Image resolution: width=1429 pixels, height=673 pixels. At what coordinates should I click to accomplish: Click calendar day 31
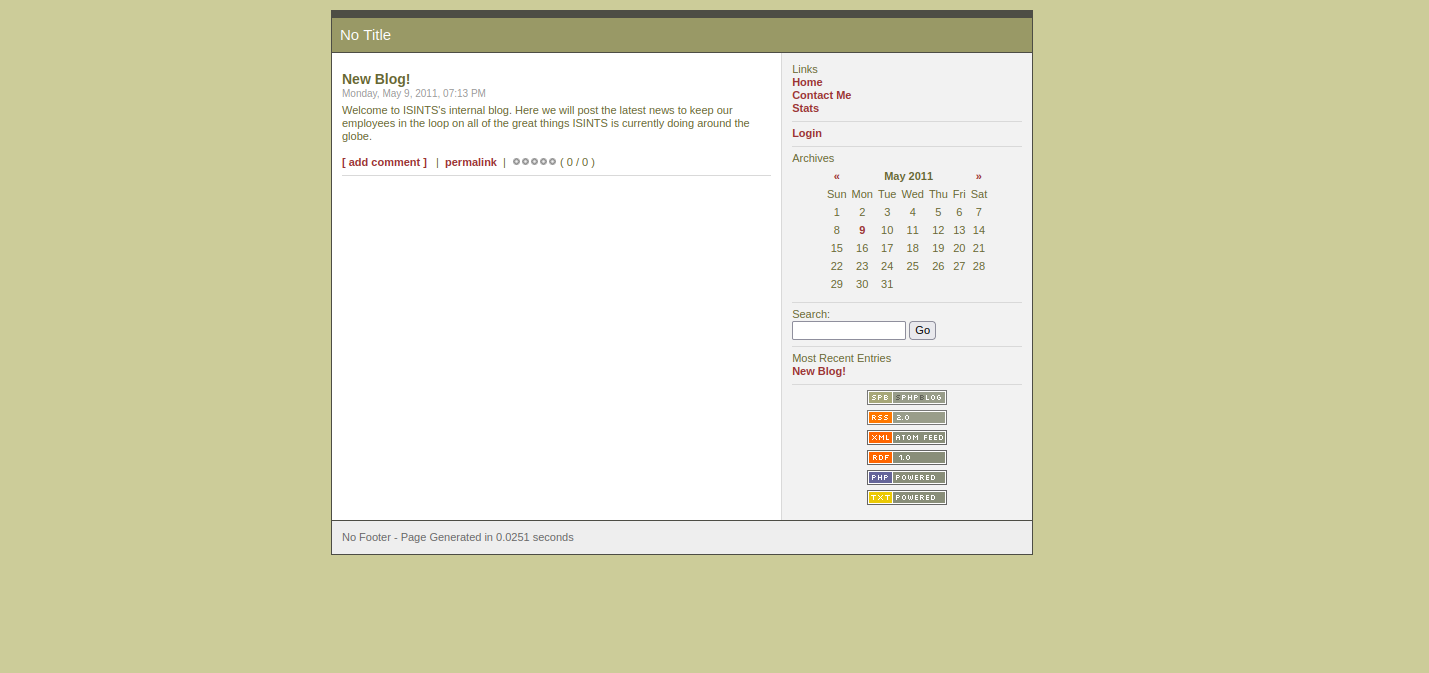pyautogui.click(x=887, y=284)
